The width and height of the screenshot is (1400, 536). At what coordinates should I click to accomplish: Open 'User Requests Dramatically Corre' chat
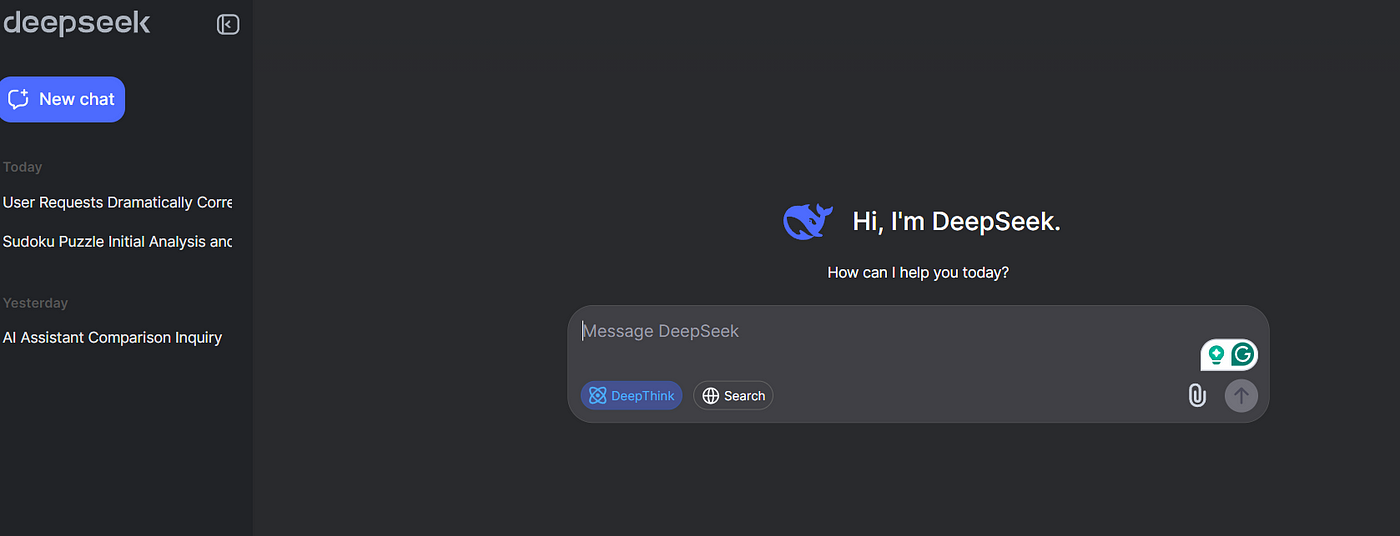[117, 202]
